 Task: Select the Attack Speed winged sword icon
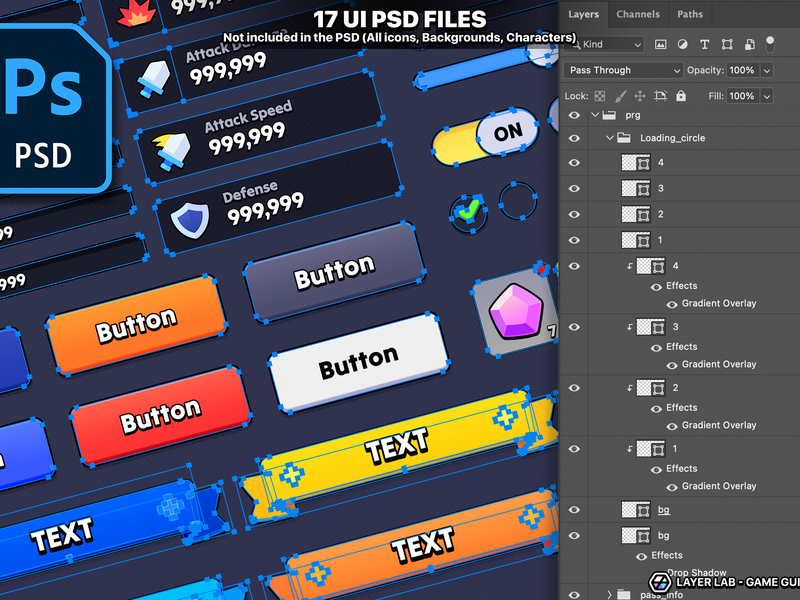(x=172, y=151)
